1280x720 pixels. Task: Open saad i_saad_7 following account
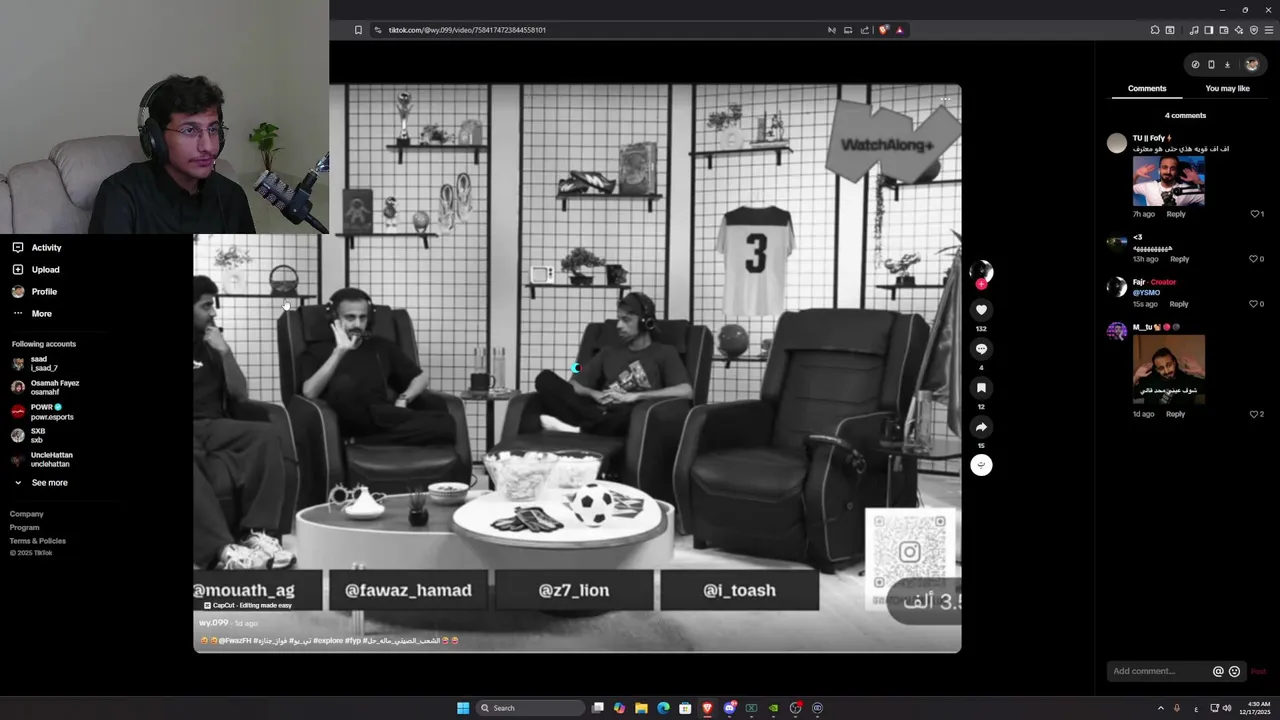(35, 363)
